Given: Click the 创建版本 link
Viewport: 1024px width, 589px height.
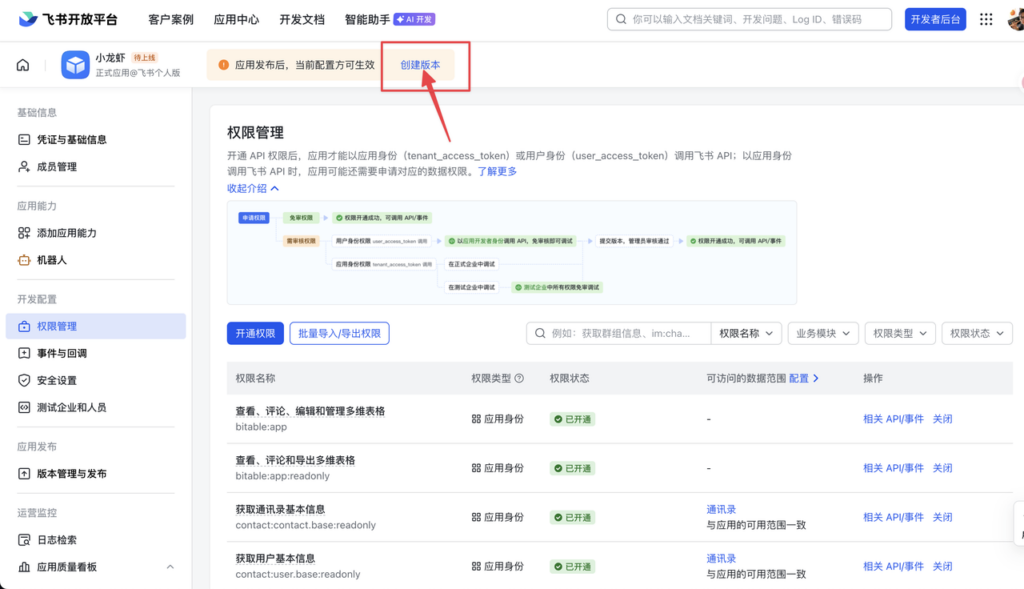Looking at the screenshot, I should click(420, 65).
